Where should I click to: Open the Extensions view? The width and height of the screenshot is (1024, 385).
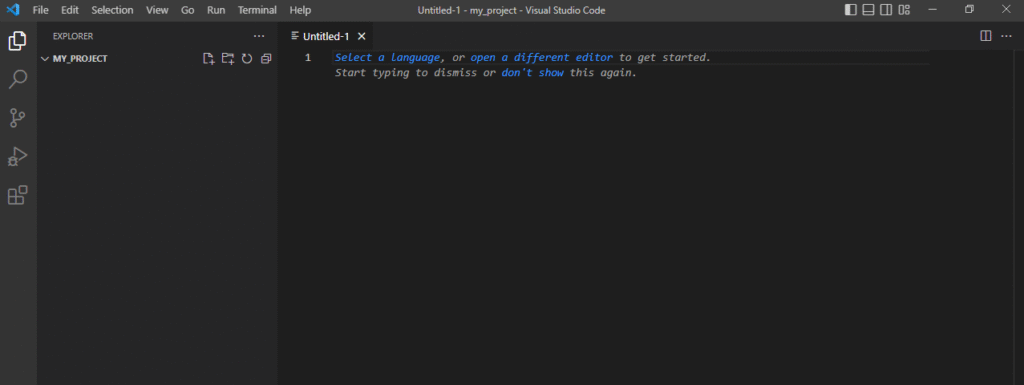coord(18,195)
